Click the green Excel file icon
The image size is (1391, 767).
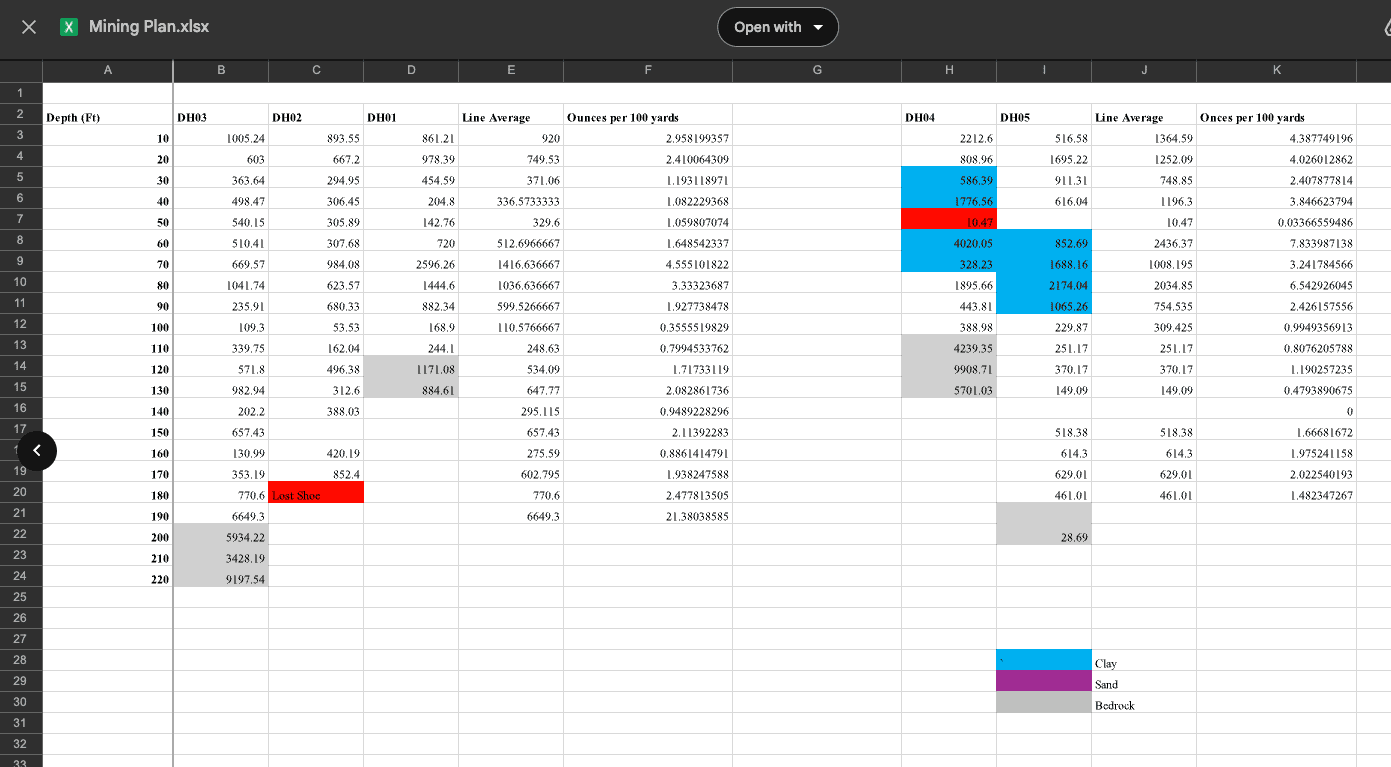[69, 27]
